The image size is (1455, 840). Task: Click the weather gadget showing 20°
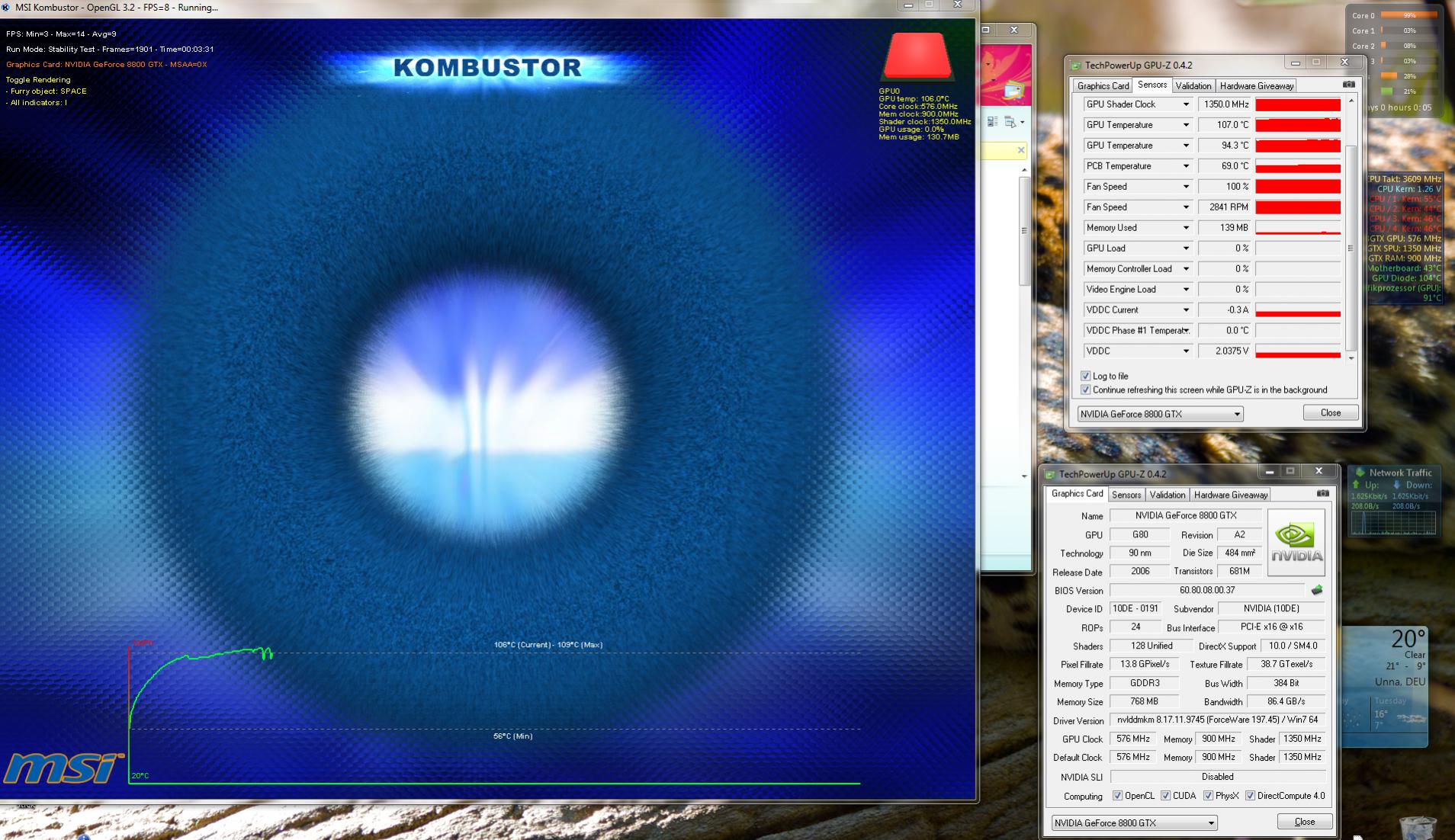[1385, 686]
